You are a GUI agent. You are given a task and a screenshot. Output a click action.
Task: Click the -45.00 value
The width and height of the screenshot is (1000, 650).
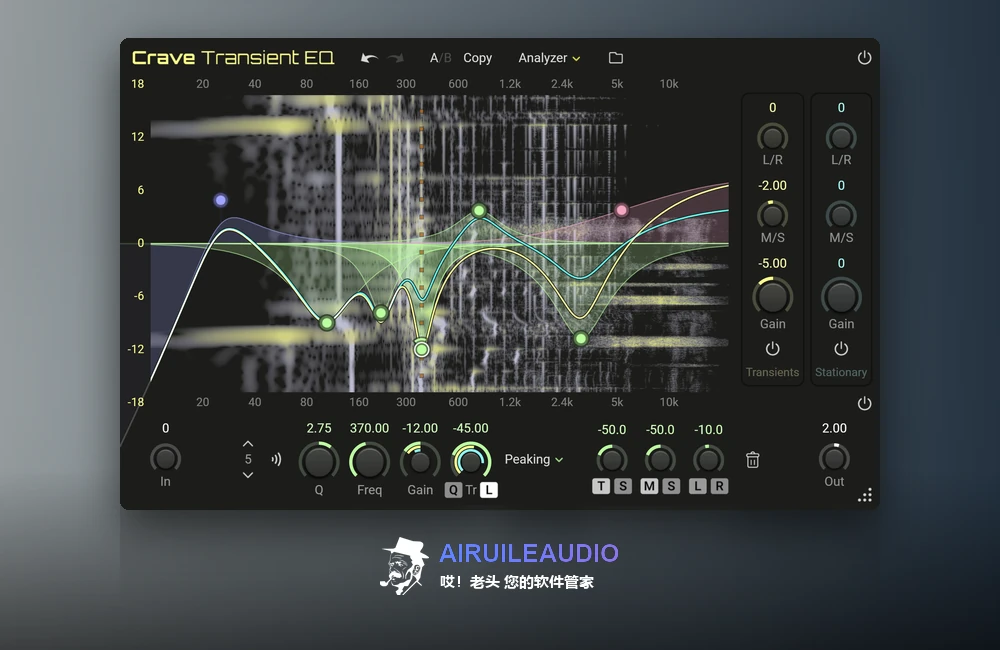471,428
